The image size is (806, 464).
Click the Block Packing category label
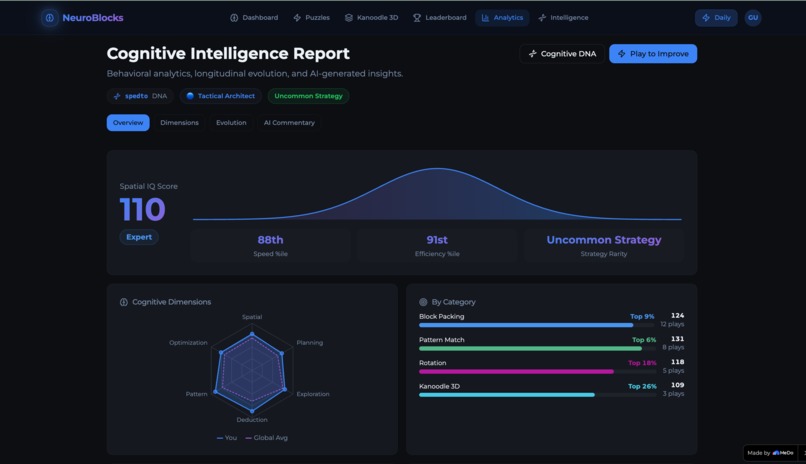pos(442,317)
